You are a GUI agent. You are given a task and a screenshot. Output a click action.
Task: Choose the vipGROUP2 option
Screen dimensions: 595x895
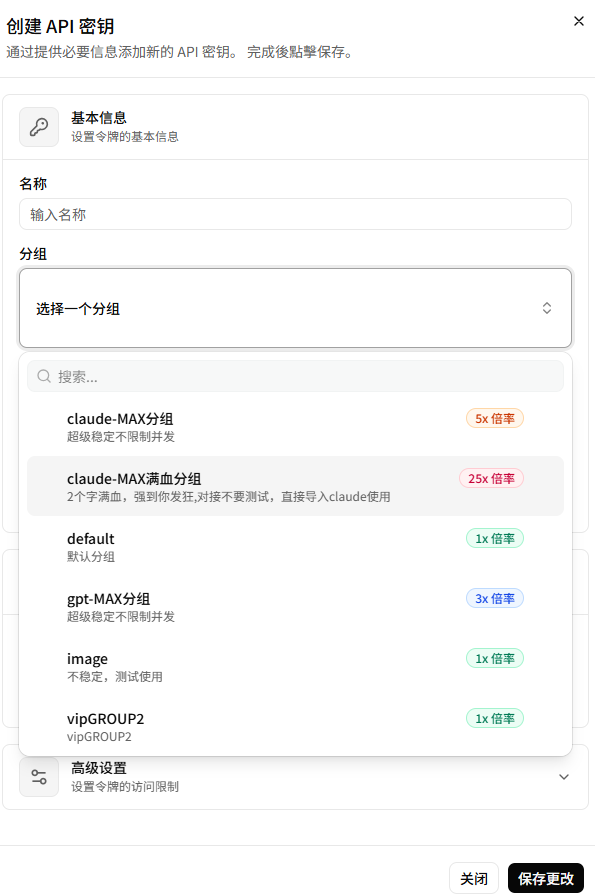[x=295, y=726]
